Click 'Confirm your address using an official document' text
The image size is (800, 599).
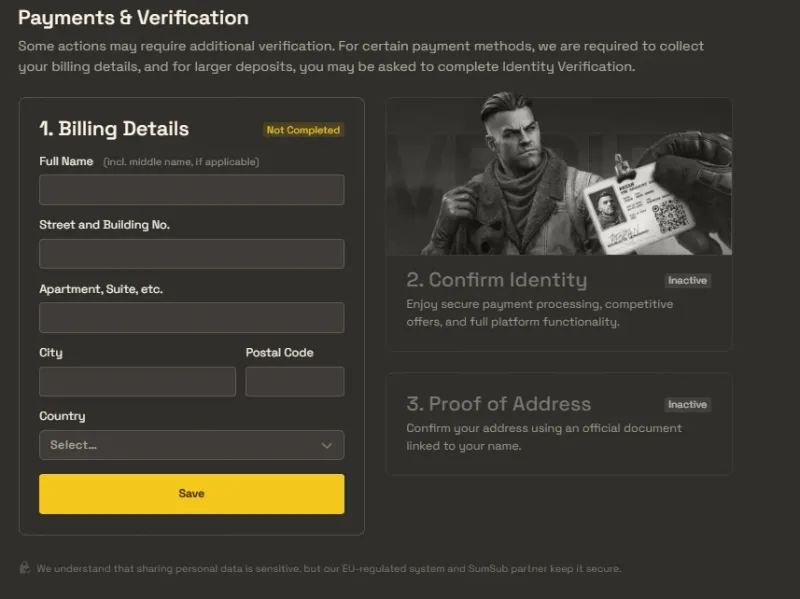click(544, 437)
